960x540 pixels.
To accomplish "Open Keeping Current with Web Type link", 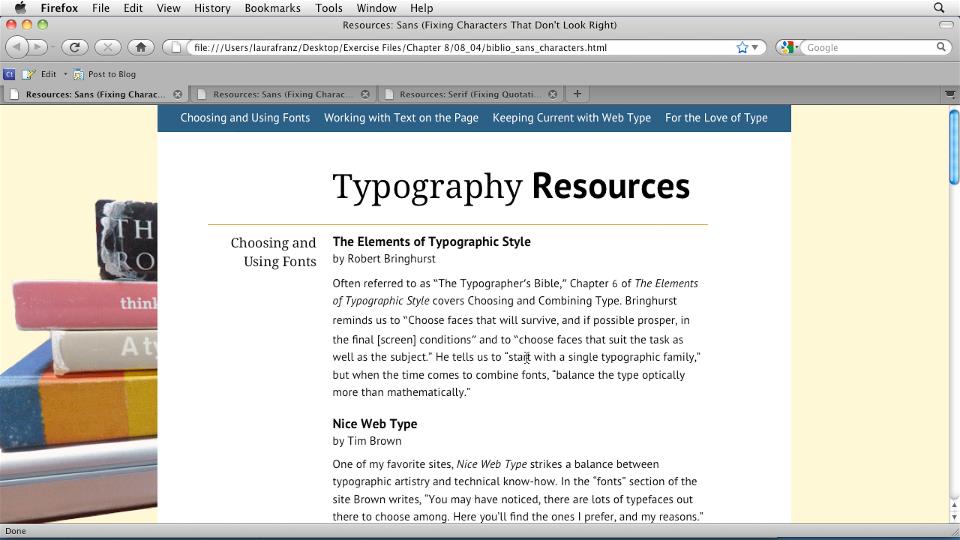I will click(571, 118).
